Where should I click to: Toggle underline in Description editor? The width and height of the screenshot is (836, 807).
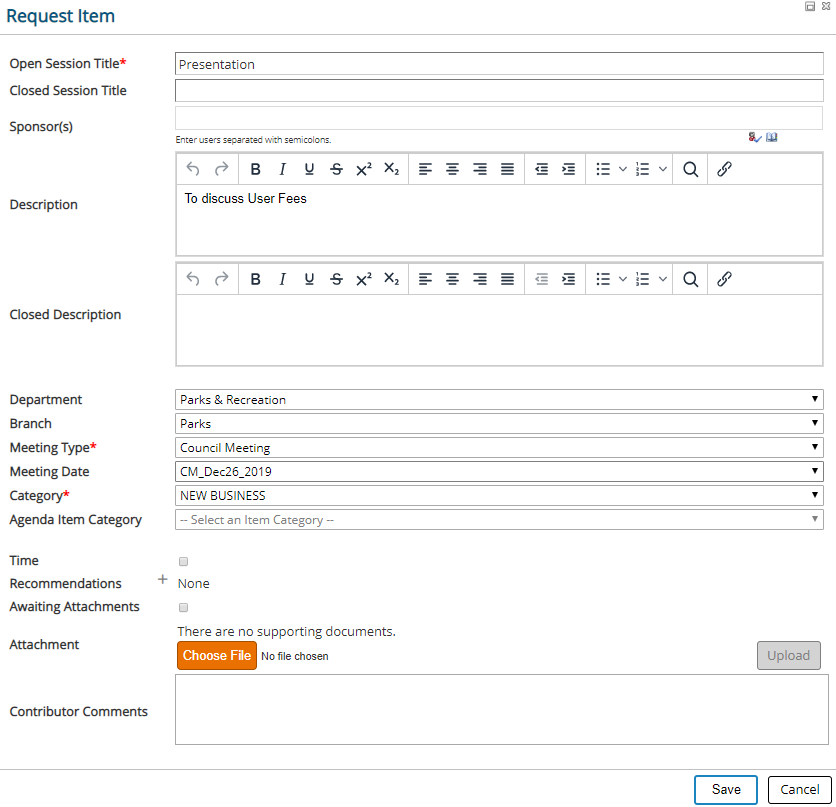point(309,170)
